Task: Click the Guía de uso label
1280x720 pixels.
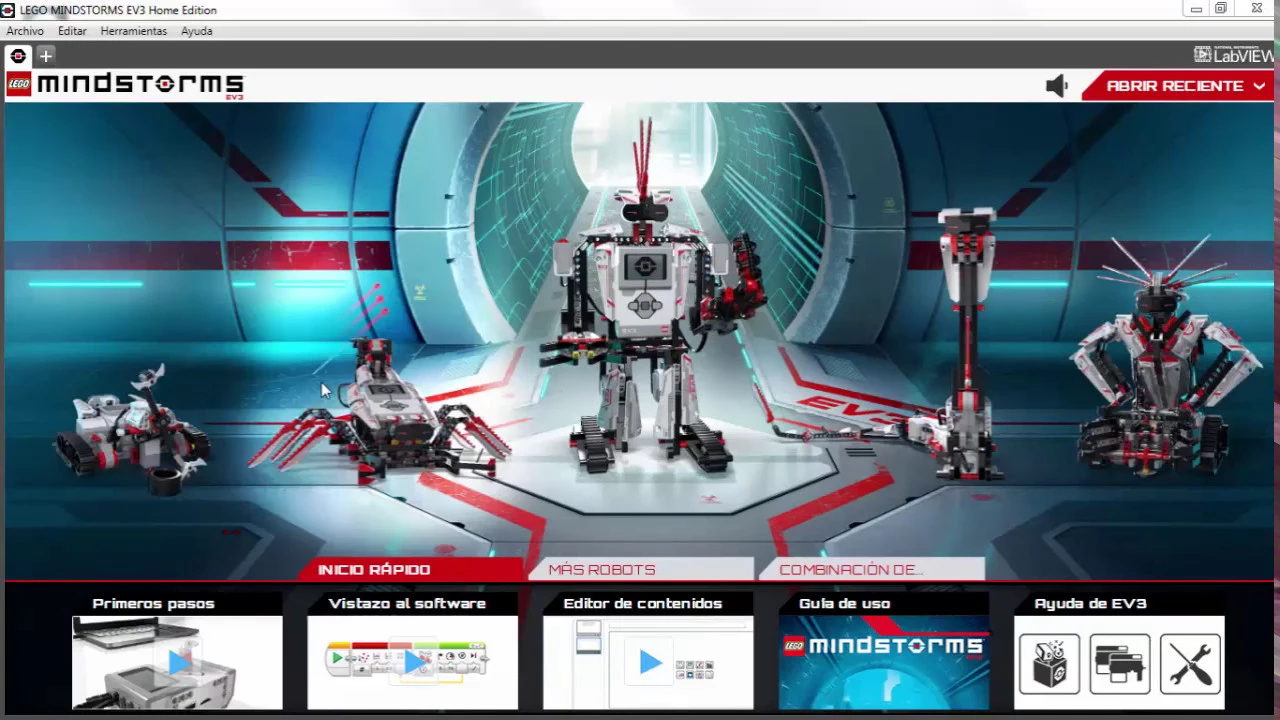Action: click(x=844, y=603)
